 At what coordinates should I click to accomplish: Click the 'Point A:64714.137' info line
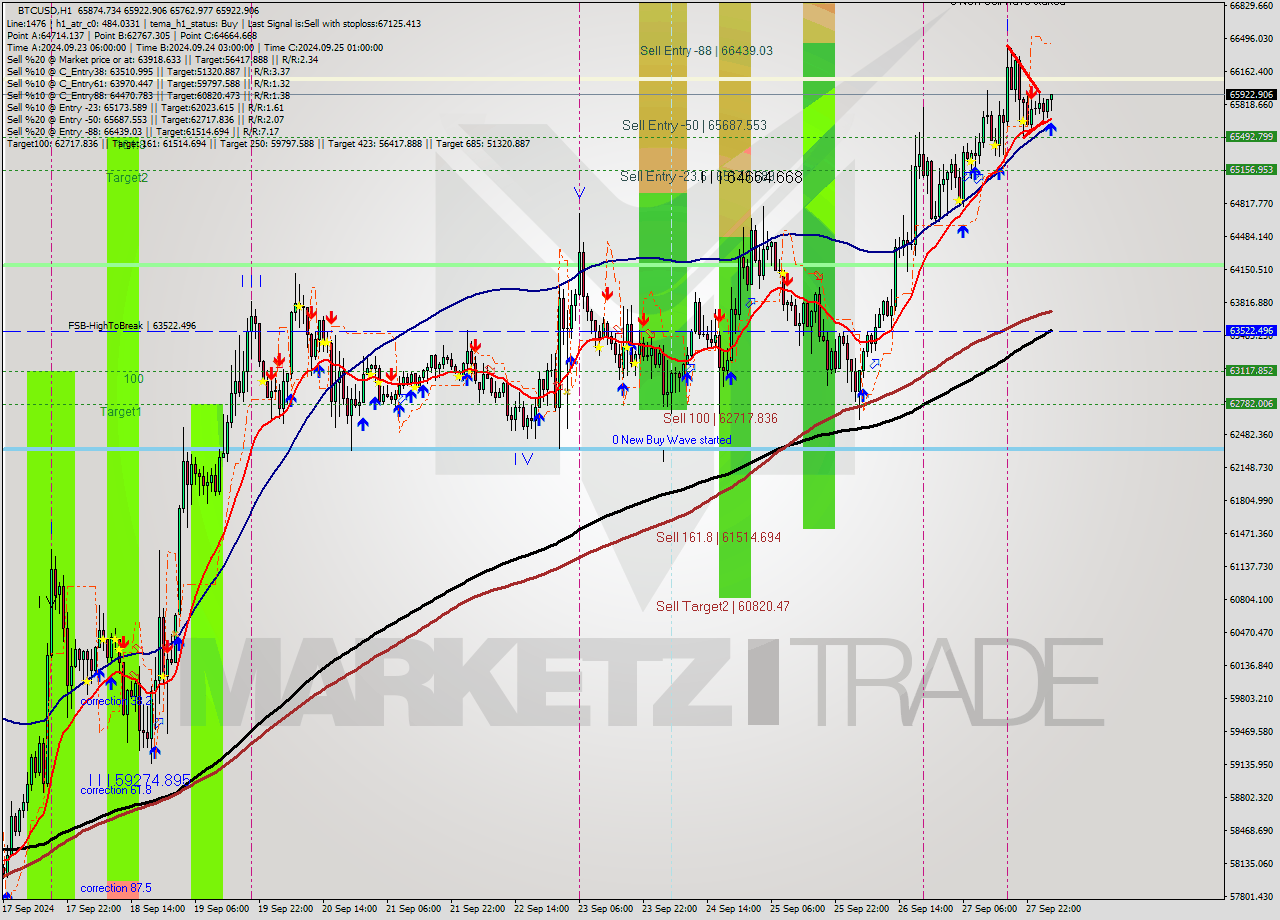point(46,35)
